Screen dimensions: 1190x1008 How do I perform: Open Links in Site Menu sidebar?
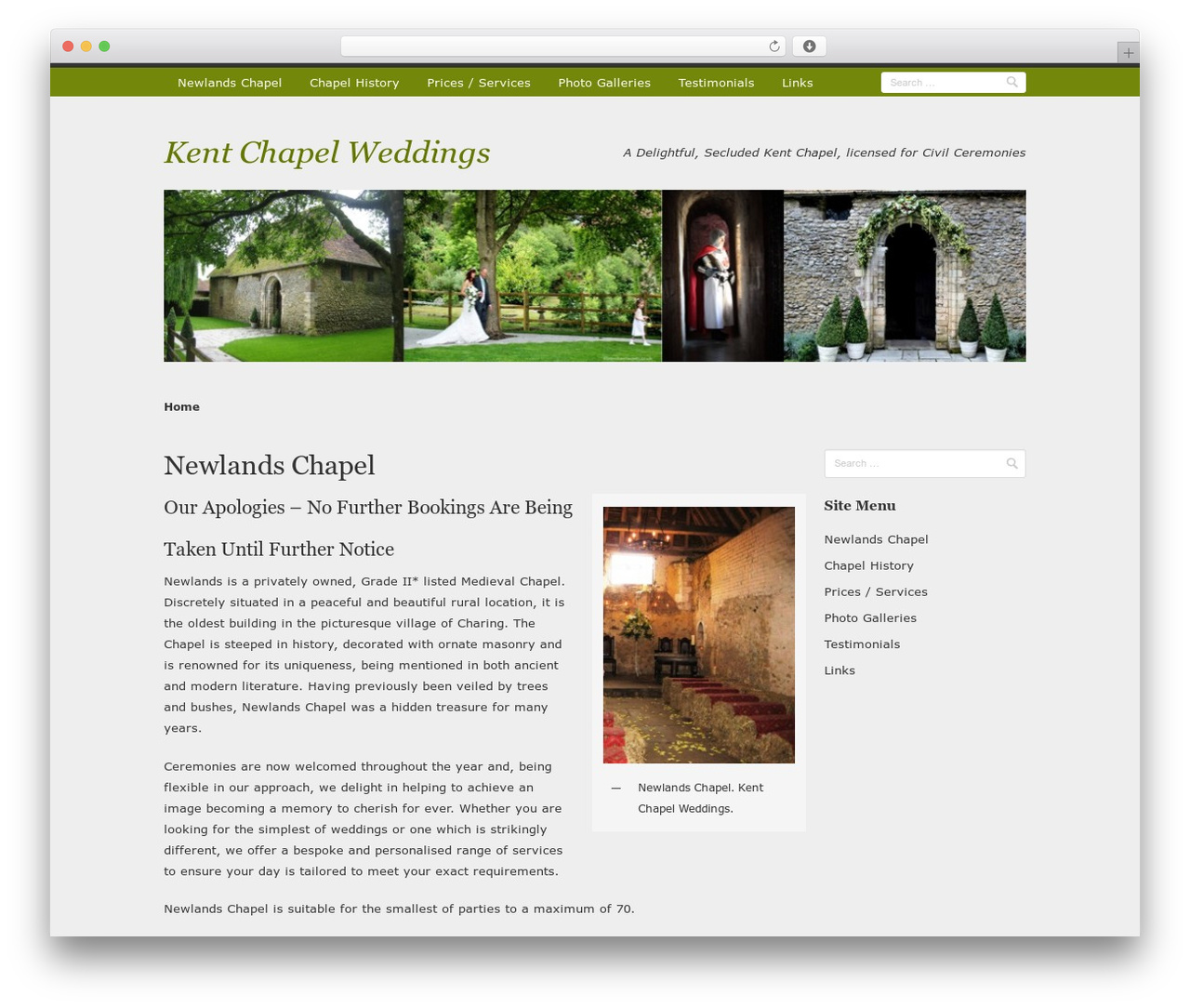coord(840,670)
